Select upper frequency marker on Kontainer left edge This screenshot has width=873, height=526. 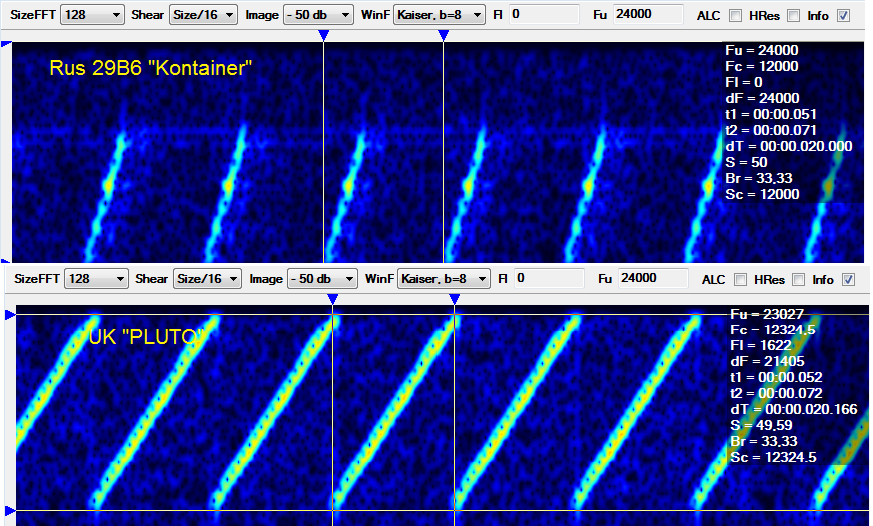coord(6,43)
